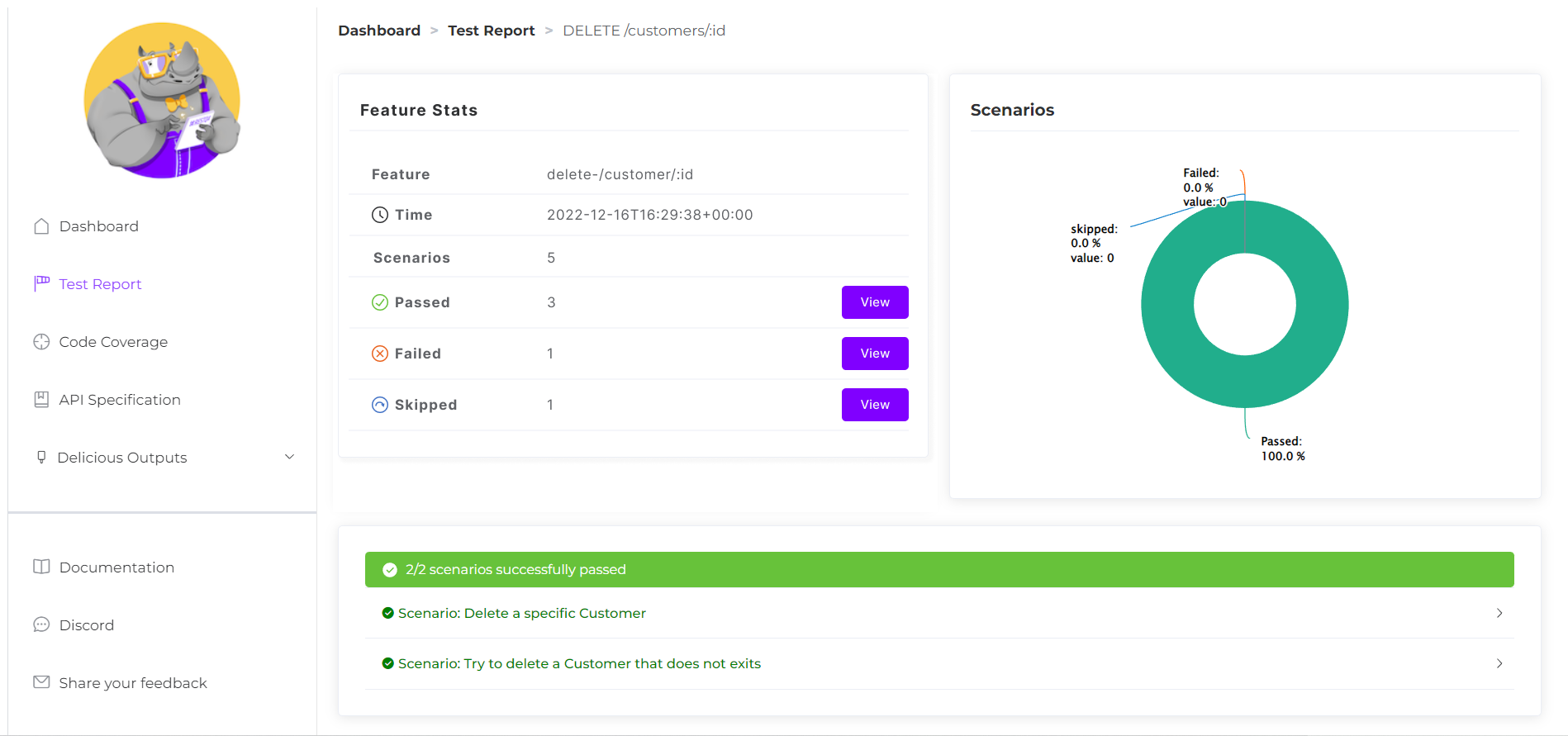Image resolution: width=1568 pixels, height=736 pixels.
Task: Click the Test Report flag icon
Action: tap(41, 284)
